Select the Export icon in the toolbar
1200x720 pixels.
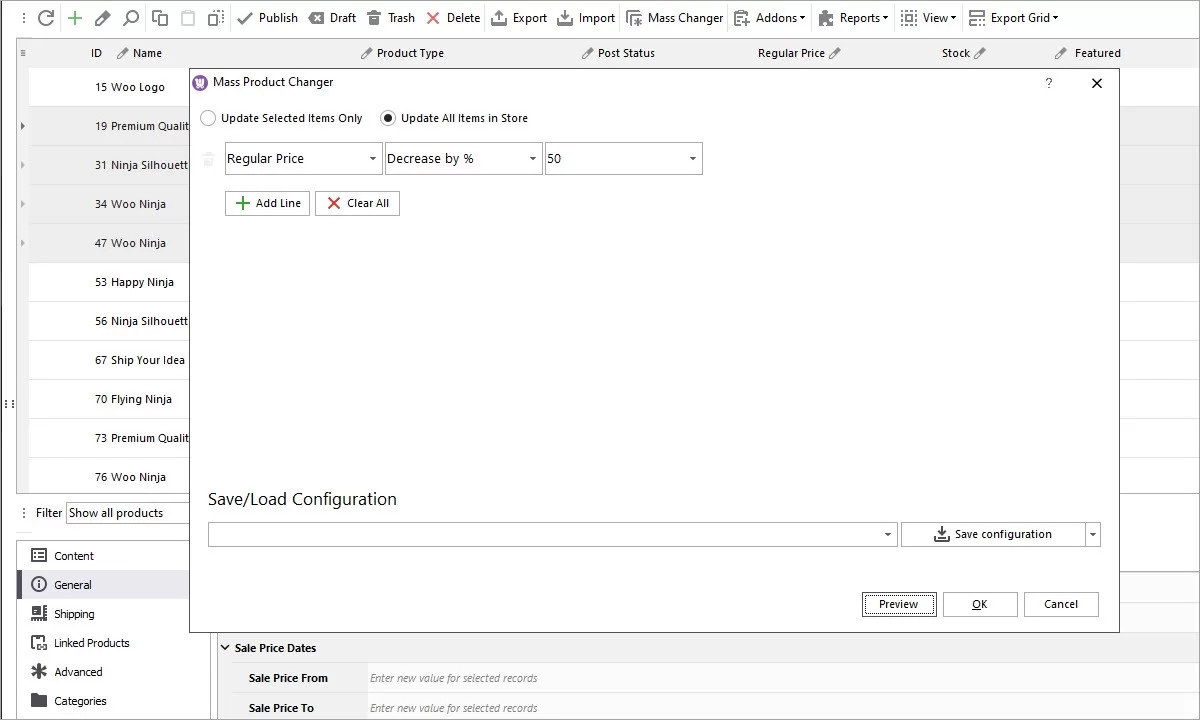click(497, 17)
